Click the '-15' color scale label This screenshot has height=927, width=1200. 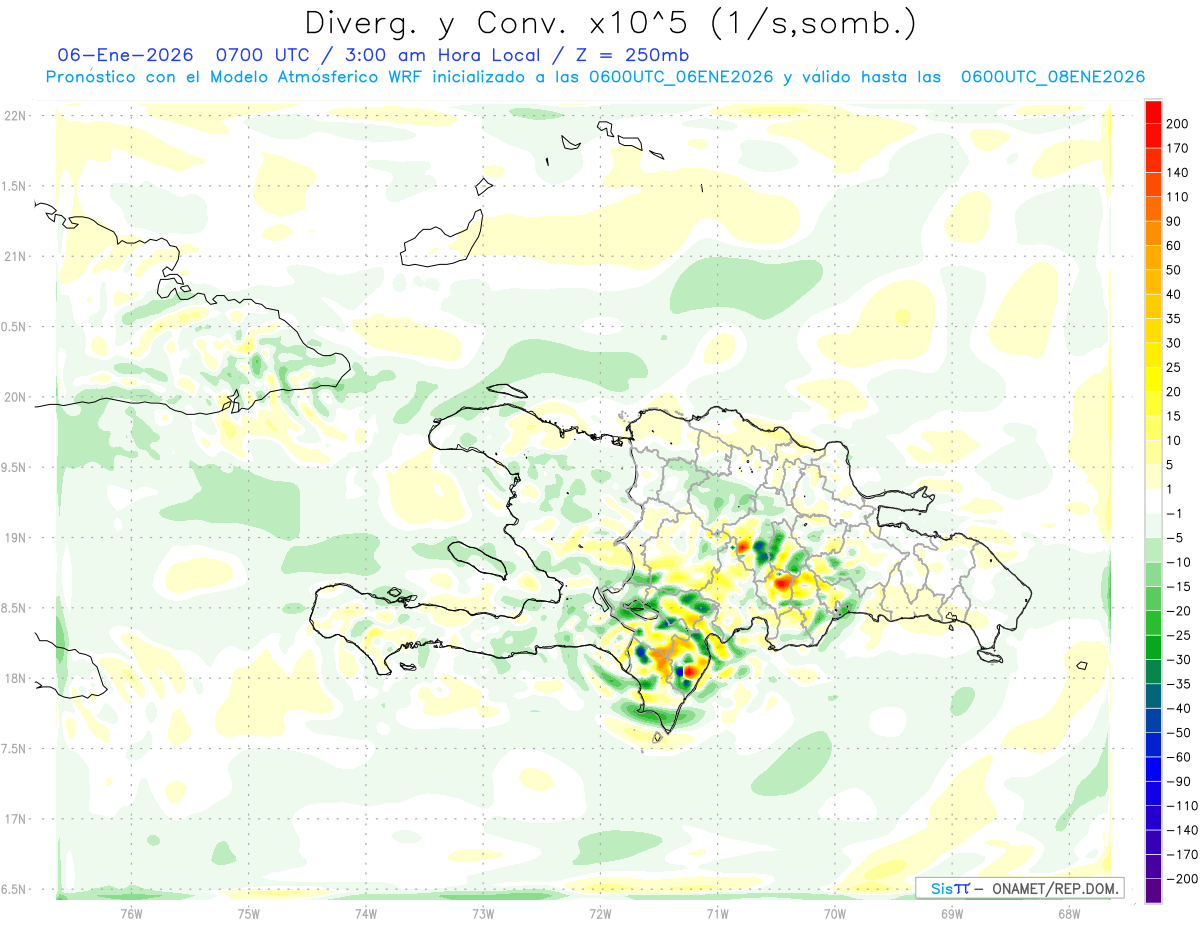(x=1180, y=586)
